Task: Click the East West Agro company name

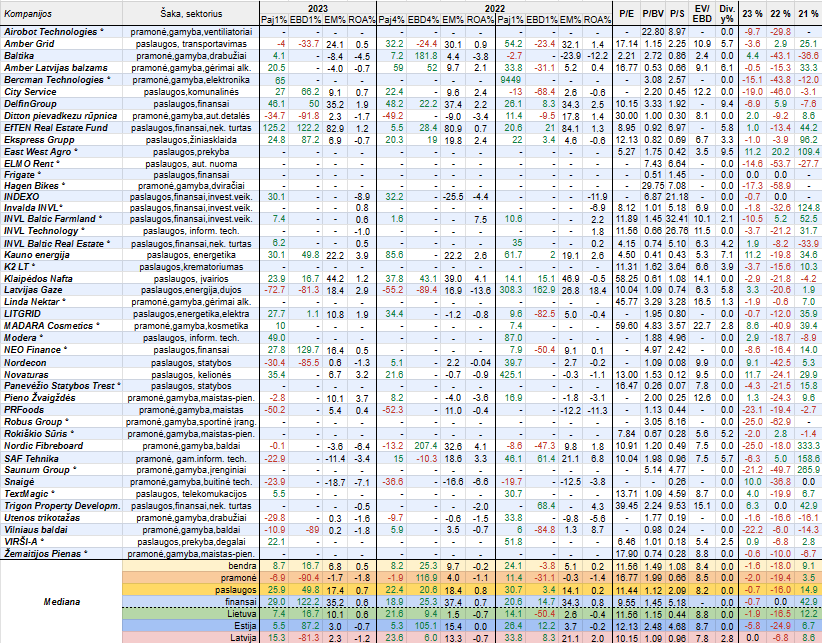Action: (37, 151)
